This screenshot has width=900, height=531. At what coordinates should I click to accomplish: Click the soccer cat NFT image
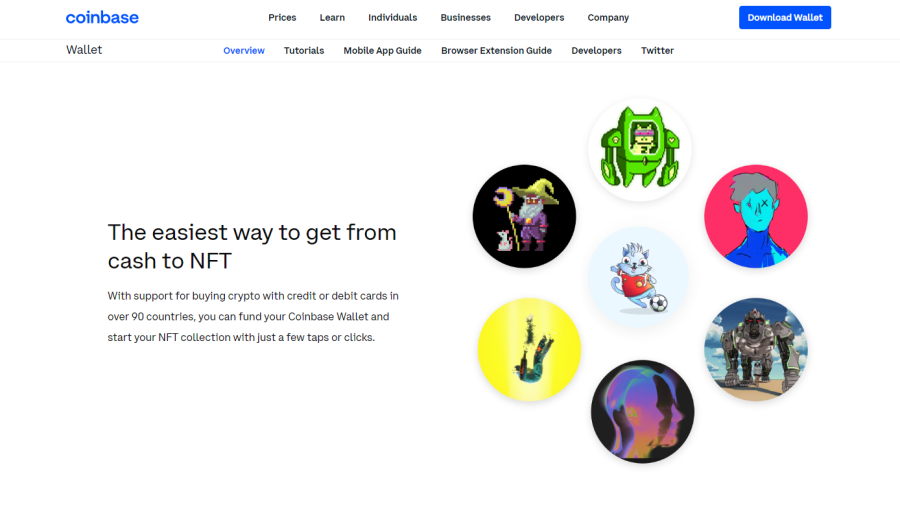(638, 277)
